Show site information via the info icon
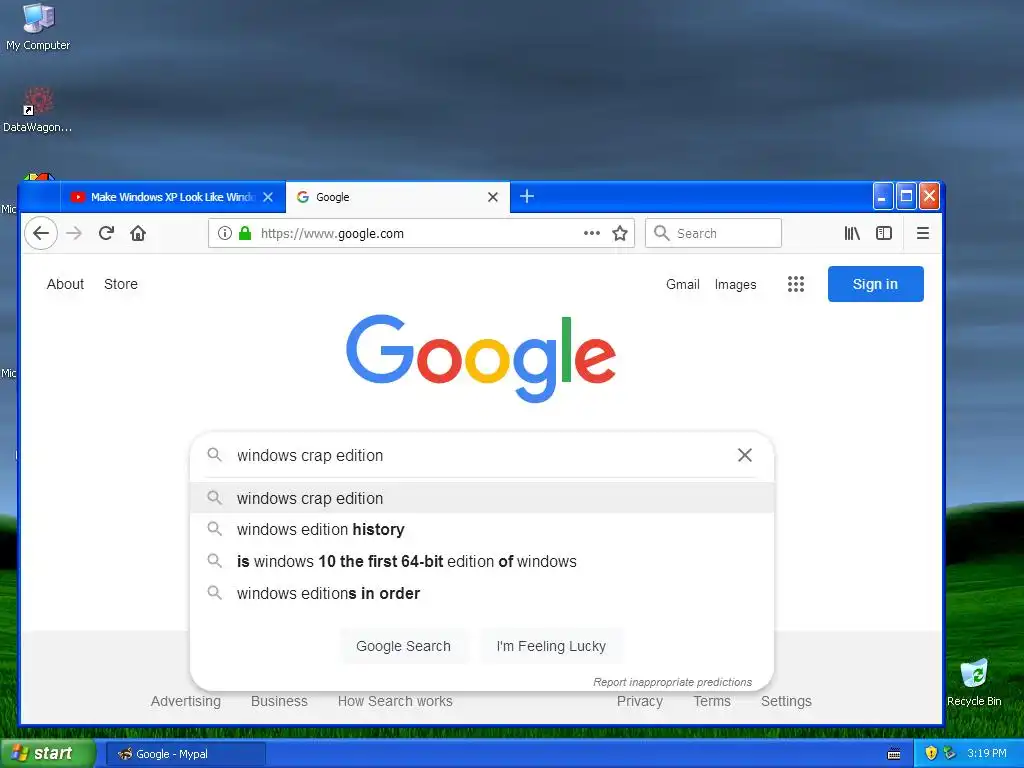Screen dimensions: 1024x768 click(225, 233)
